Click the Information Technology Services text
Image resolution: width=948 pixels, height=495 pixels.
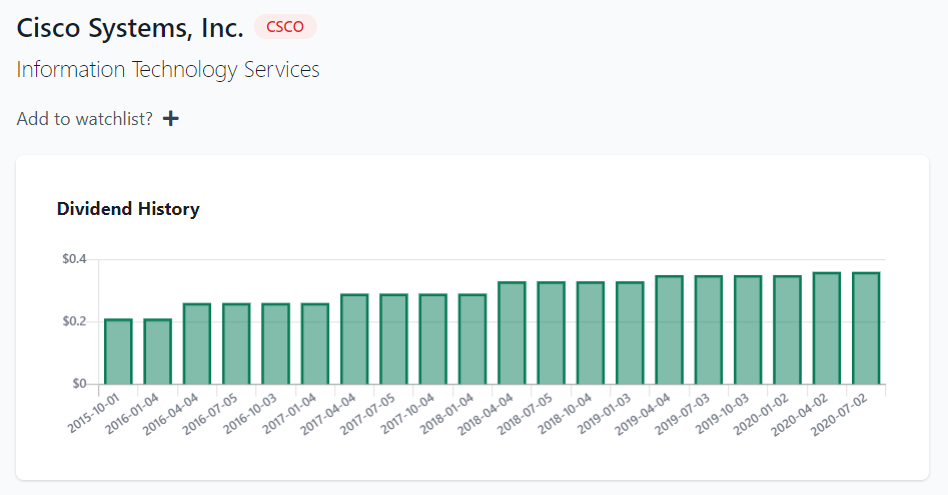[167, 70]
